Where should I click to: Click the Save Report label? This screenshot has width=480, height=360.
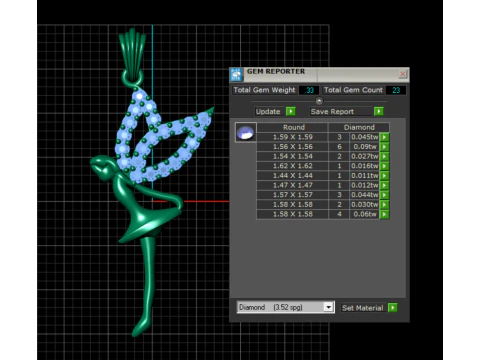pos(332,112)
